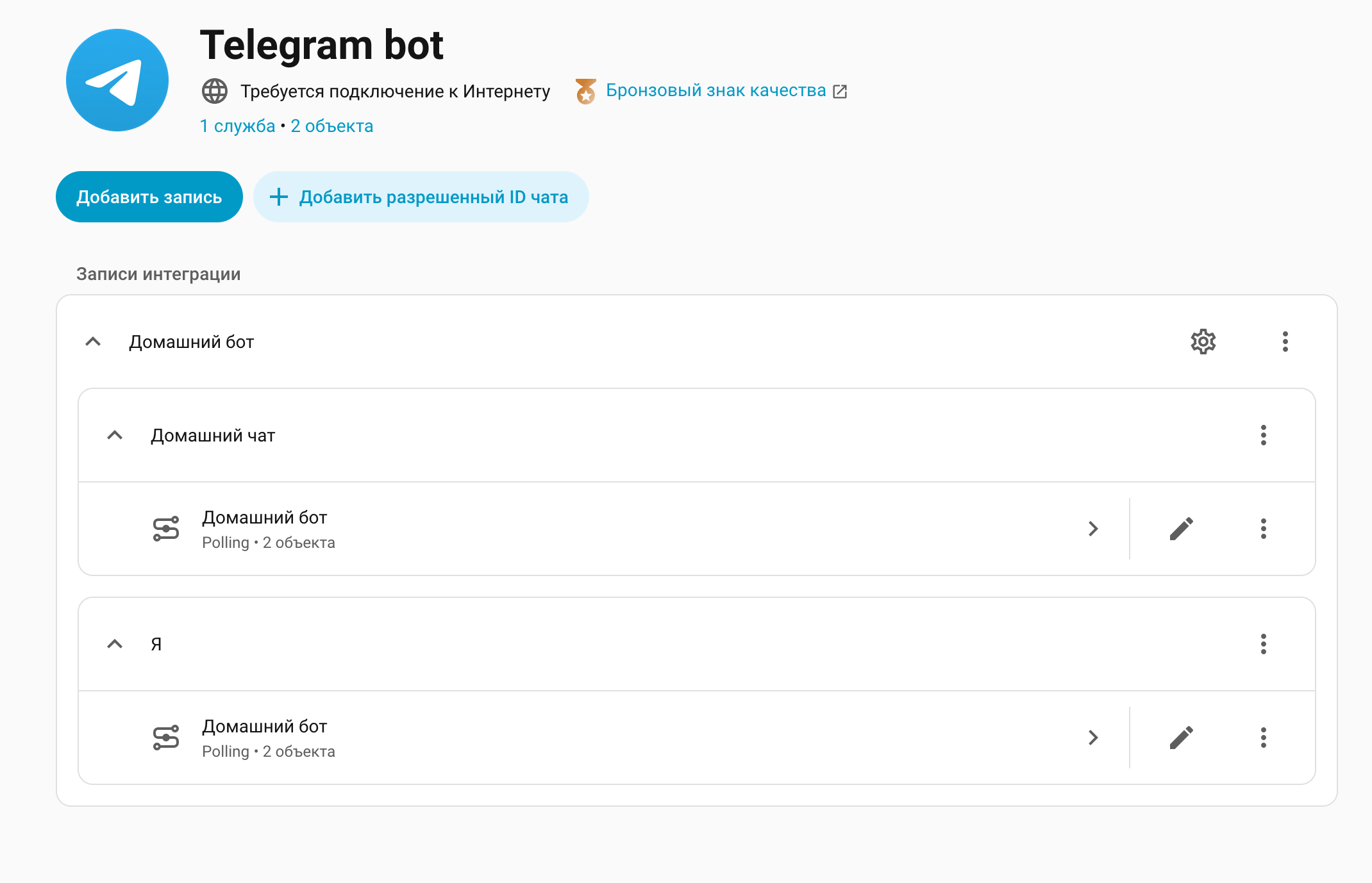
Task: Open the 2 объекта link
Action: (x=331, y=126)
